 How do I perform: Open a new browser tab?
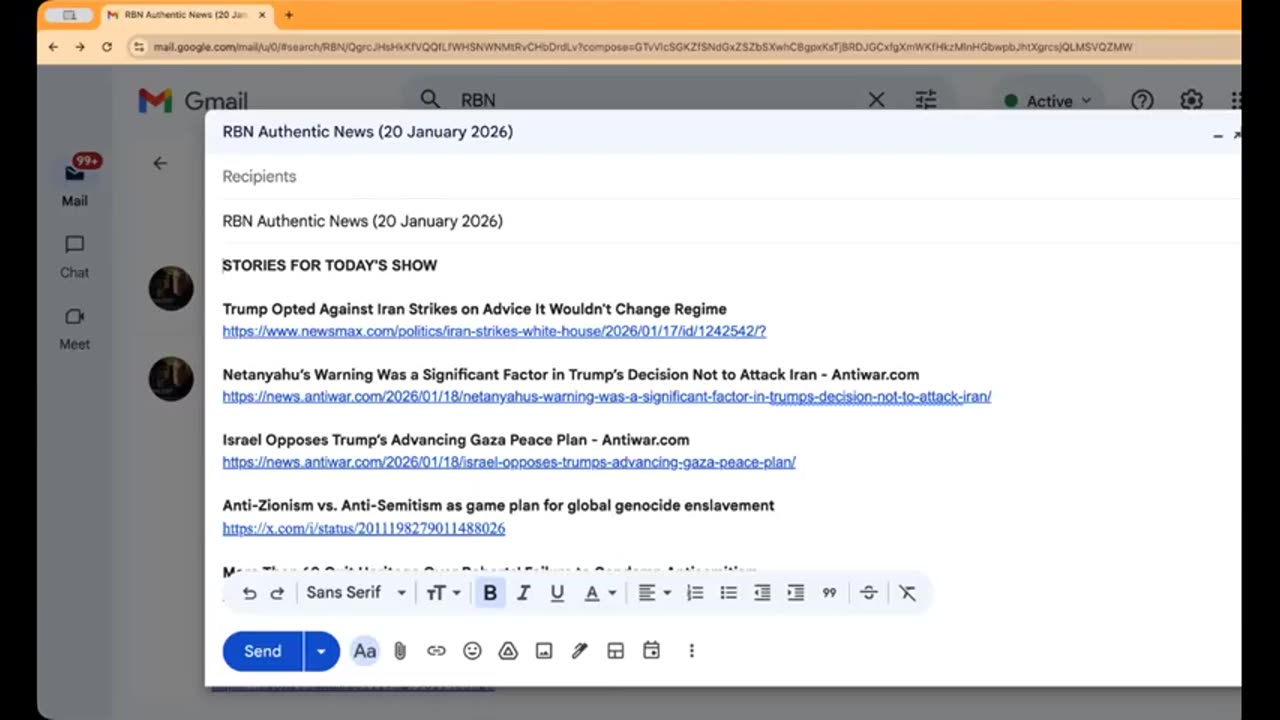point(289,15)
